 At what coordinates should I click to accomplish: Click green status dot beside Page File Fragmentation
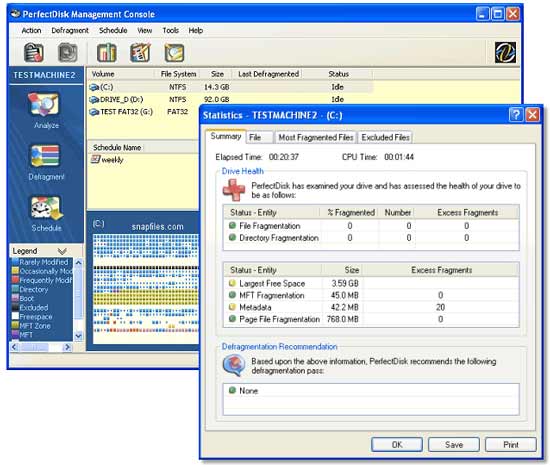[232, 319]
